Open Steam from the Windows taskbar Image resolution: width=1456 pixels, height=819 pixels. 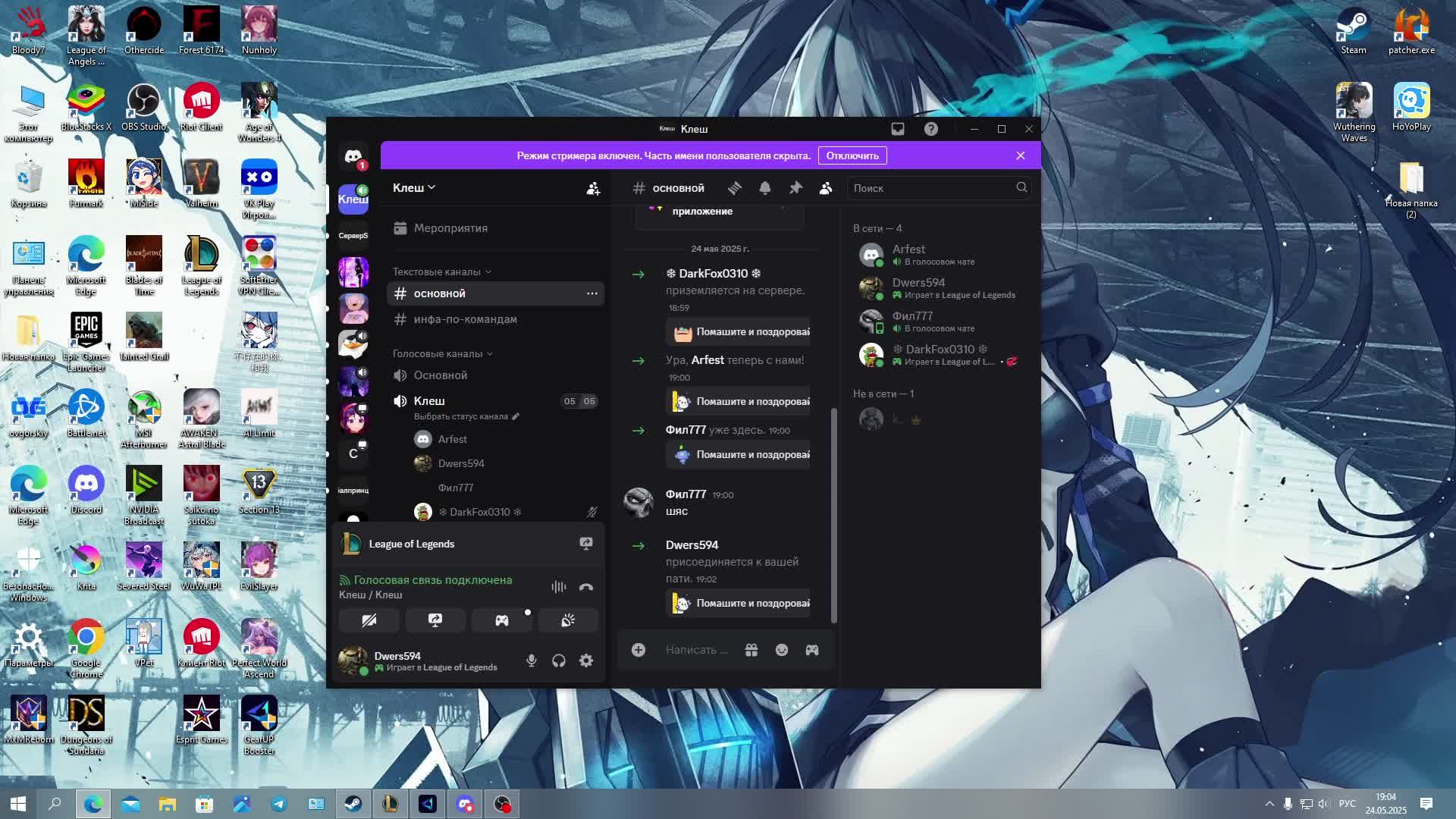(x=353, y=804)
